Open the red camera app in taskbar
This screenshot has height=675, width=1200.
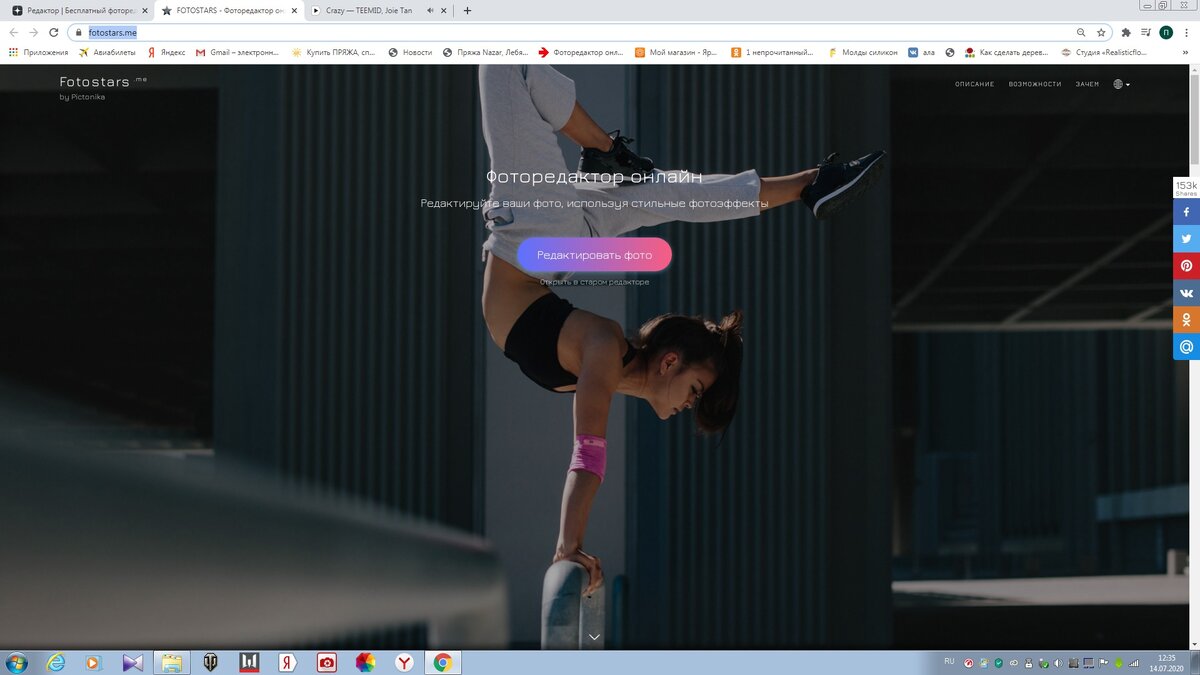327,662
